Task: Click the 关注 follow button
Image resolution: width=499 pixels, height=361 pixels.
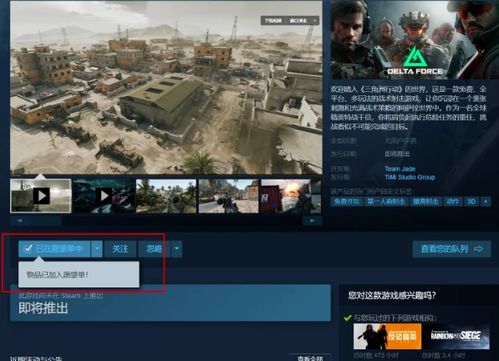Action: [120, 249]
